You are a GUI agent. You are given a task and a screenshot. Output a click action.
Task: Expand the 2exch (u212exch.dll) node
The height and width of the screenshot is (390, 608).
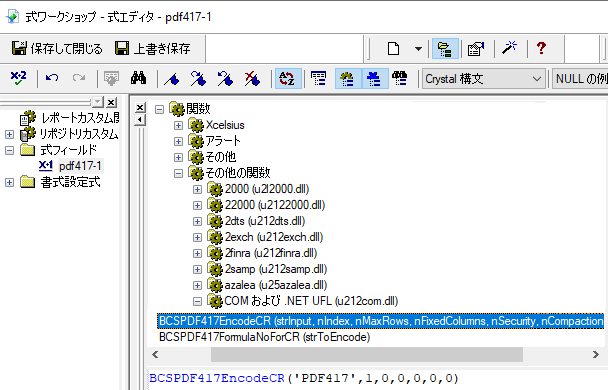pos(197,237)
